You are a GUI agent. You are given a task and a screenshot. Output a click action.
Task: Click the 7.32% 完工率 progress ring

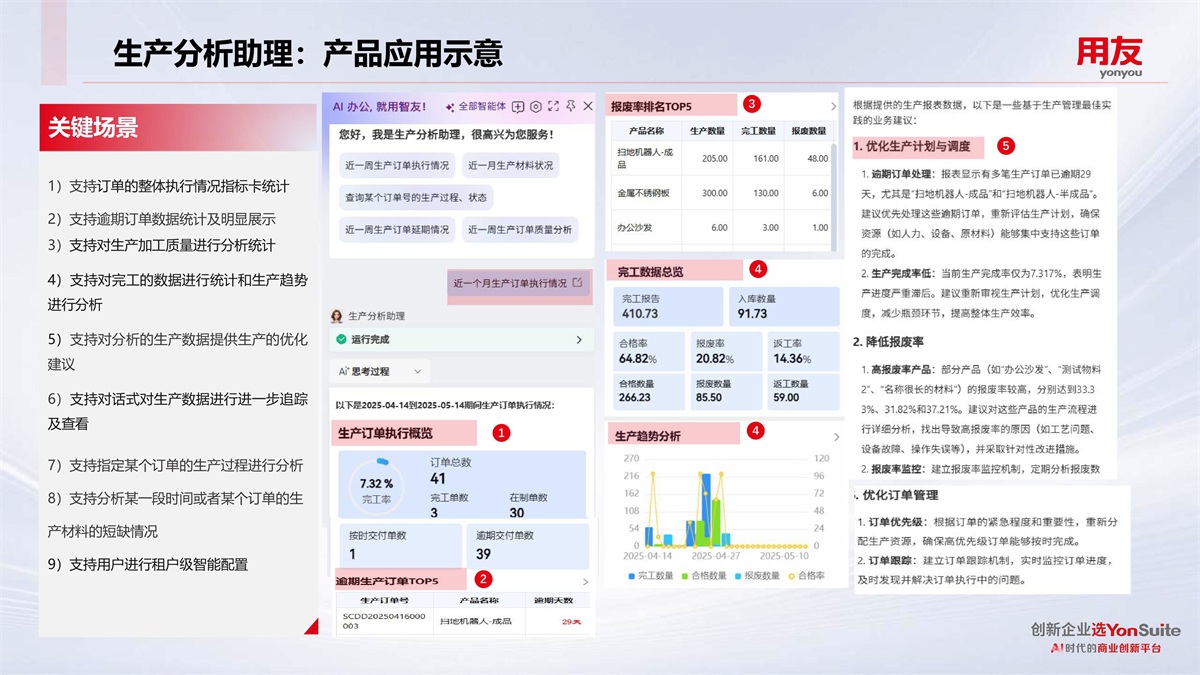376,483
